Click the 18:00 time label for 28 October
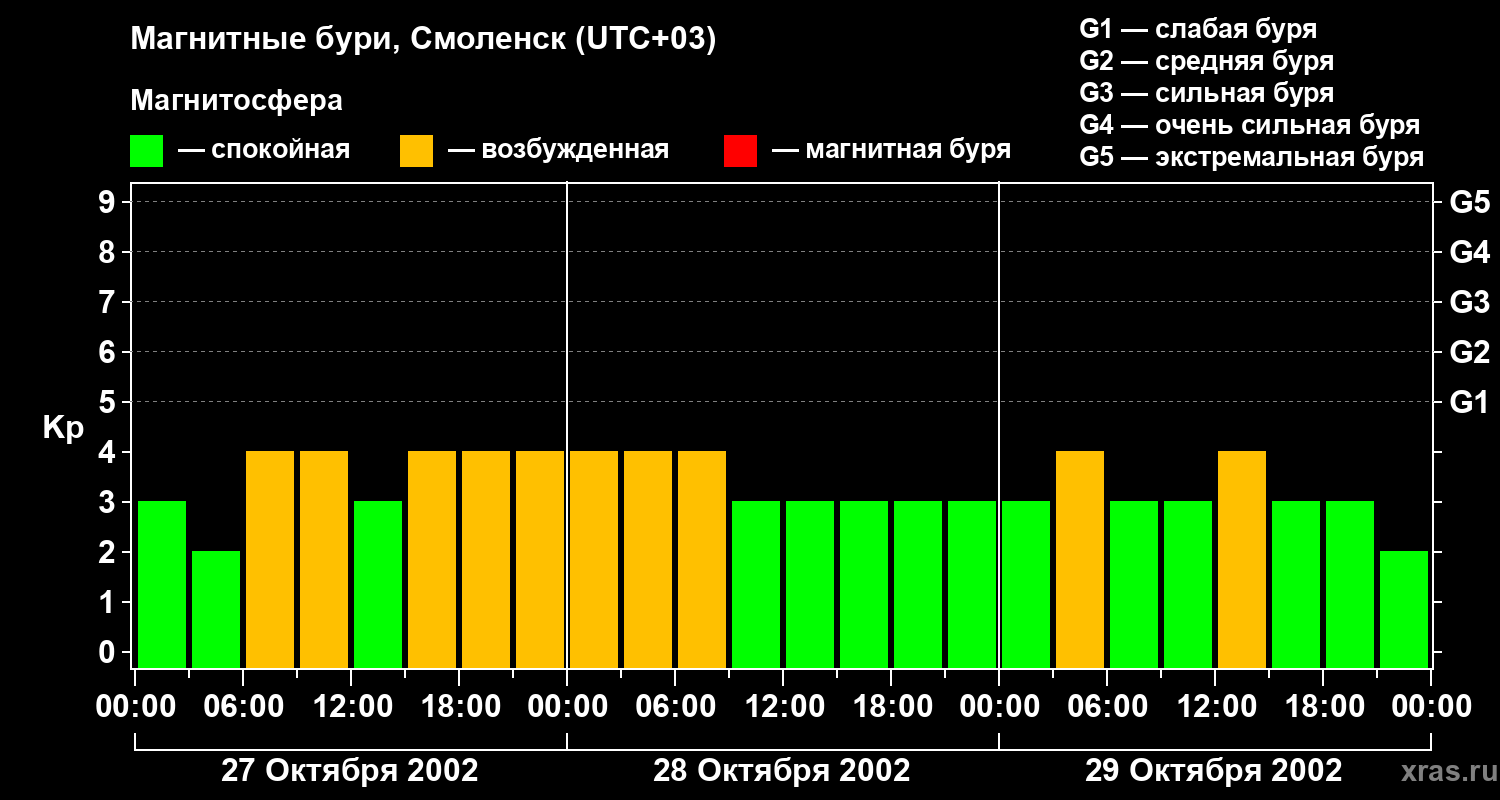This screenshot has width=1500, height=800. click(891, 707)
